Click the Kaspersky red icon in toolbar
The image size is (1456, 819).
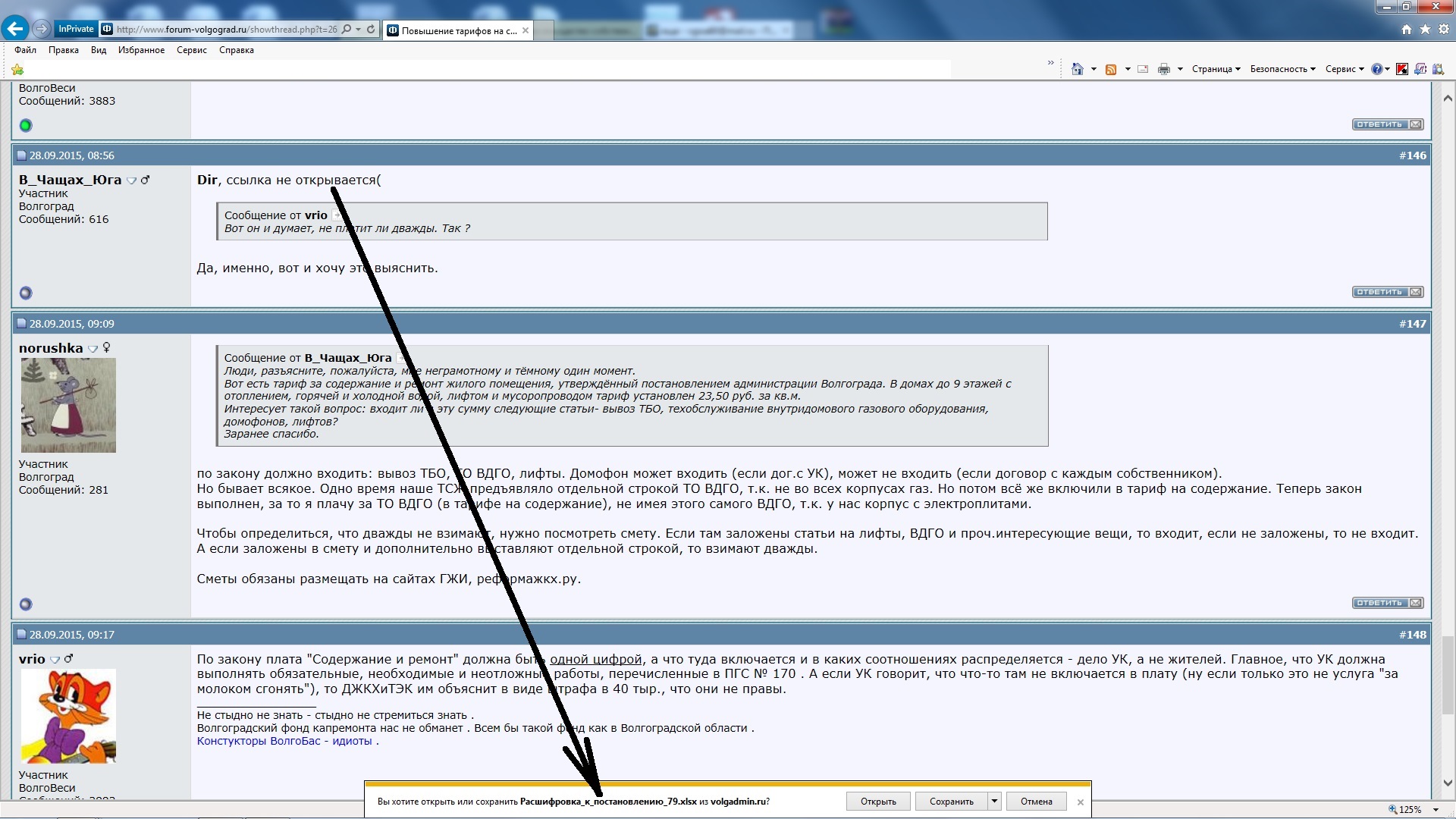point(1402,69)
